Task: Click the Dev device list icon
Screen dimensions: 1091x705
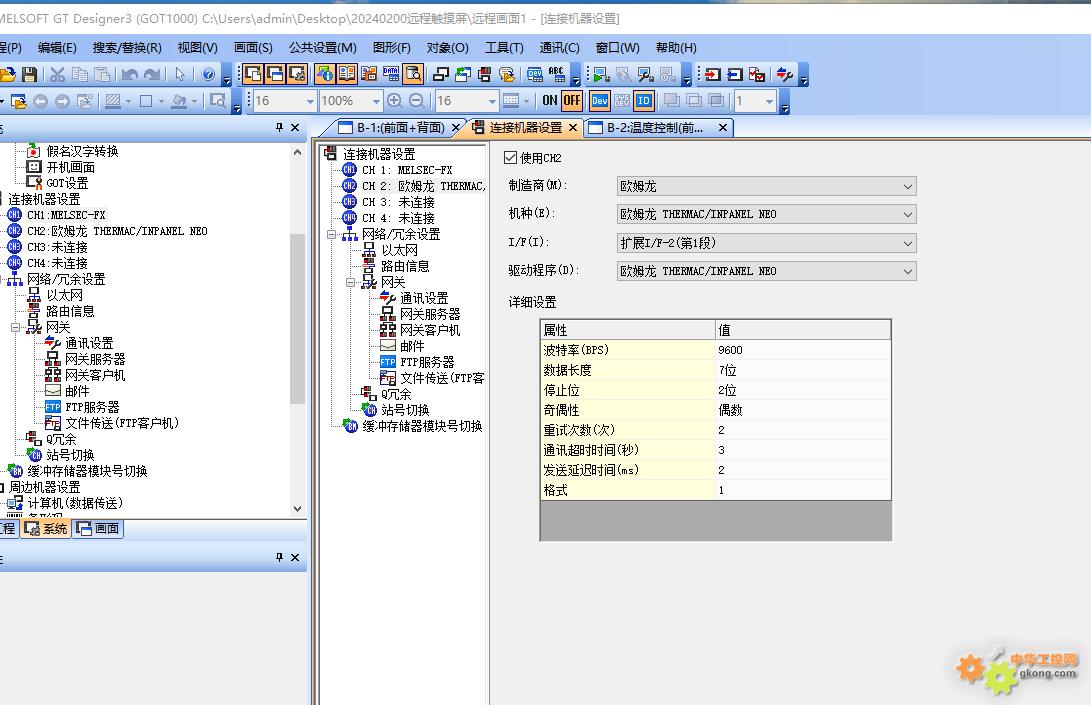Action: (x=534, y=74)
